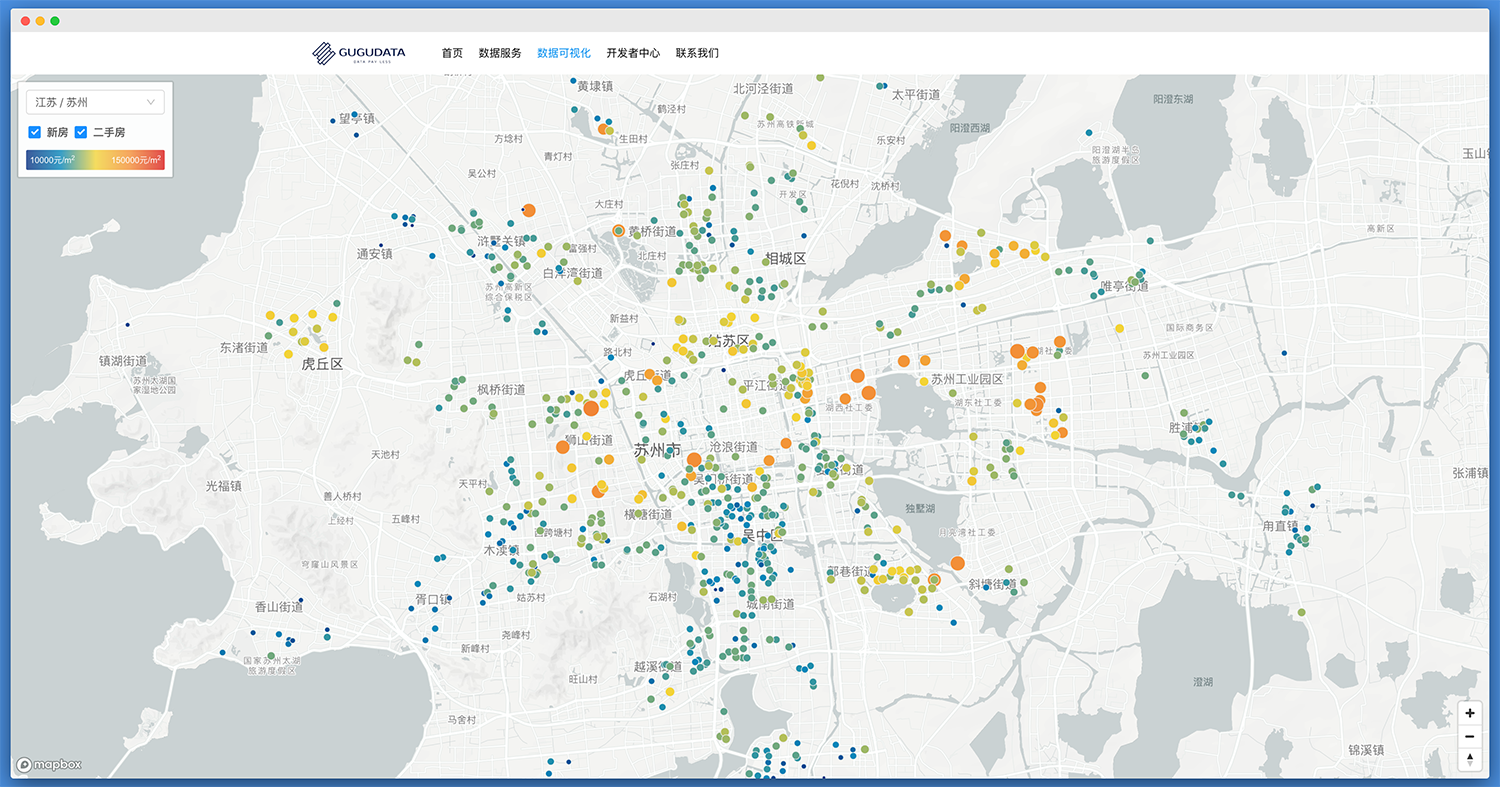
Task: Click the green window maximize button
Action: click(x=55, y=21)
